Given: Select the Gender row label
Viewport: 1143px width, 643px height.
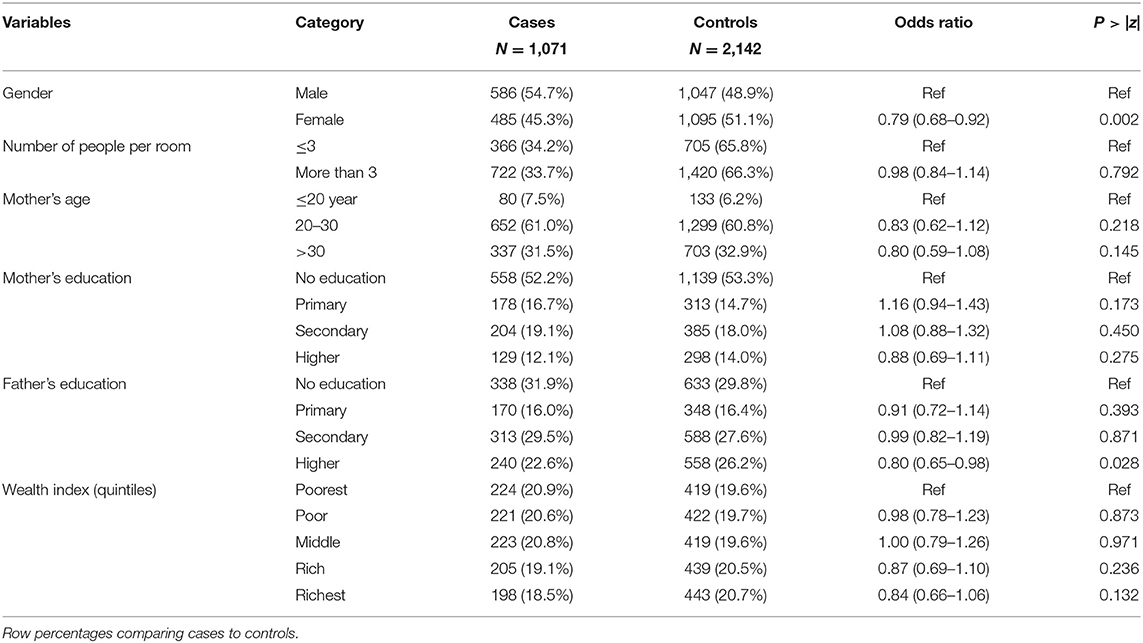Looking at the screenshot, I should pyautogui.click(x=28, y=93).
